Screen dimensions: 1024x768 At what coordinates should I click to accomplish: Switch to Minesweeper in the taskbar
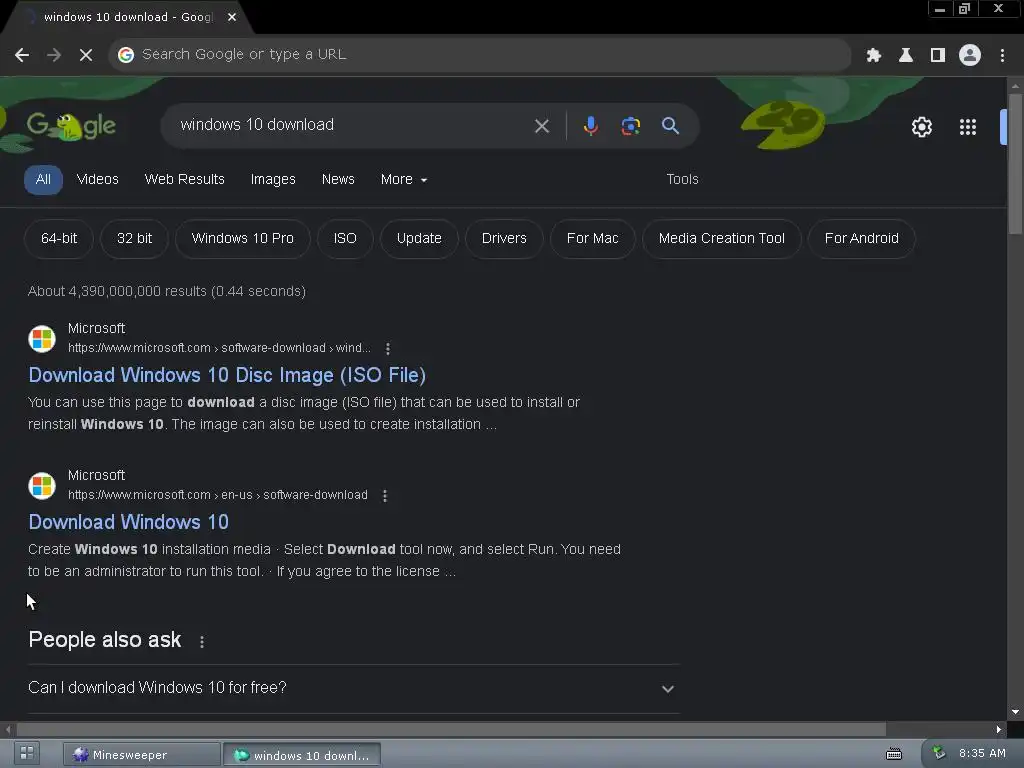(x=141, y=754)
